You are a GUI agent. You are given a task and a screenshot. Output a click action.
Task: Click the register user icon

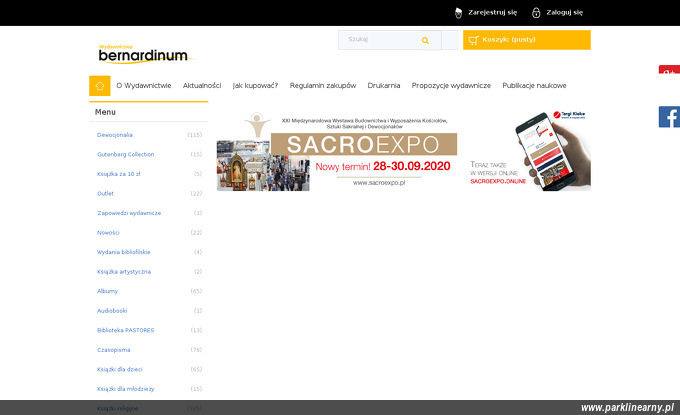pyautogui.click(x=458, y=13)
